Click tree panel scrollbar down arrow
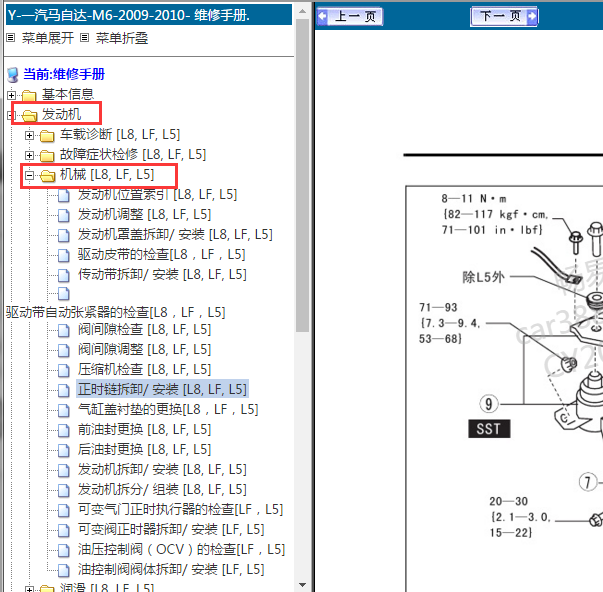 (303, 585)
